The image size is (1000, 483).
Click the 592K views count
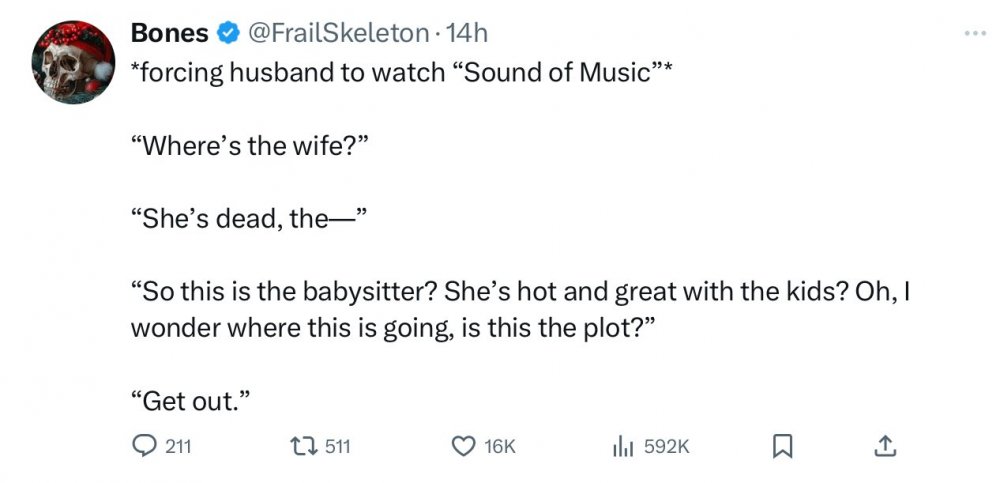[x=667, y=448]
